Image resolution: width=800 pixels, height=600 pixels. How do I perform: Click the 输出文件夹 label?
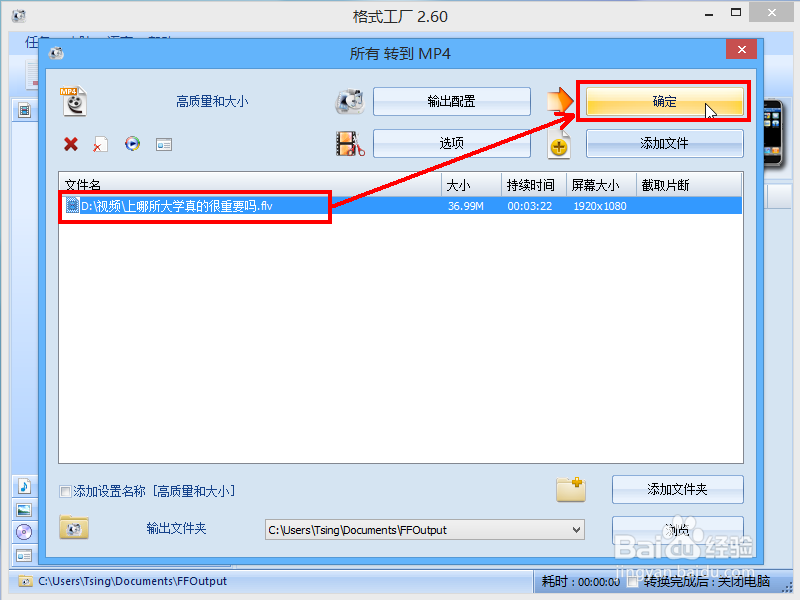[176, 528]
